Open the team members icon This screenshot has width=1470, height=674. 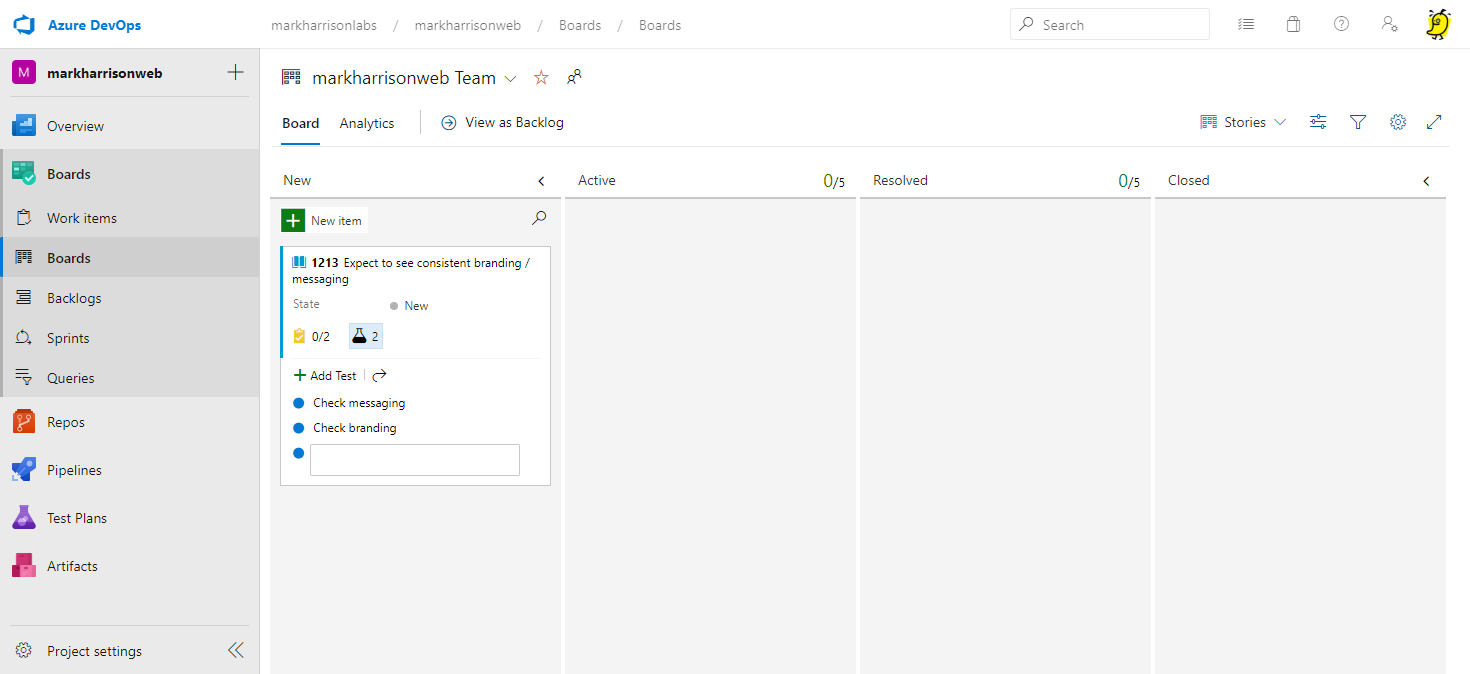click(574, 77)
